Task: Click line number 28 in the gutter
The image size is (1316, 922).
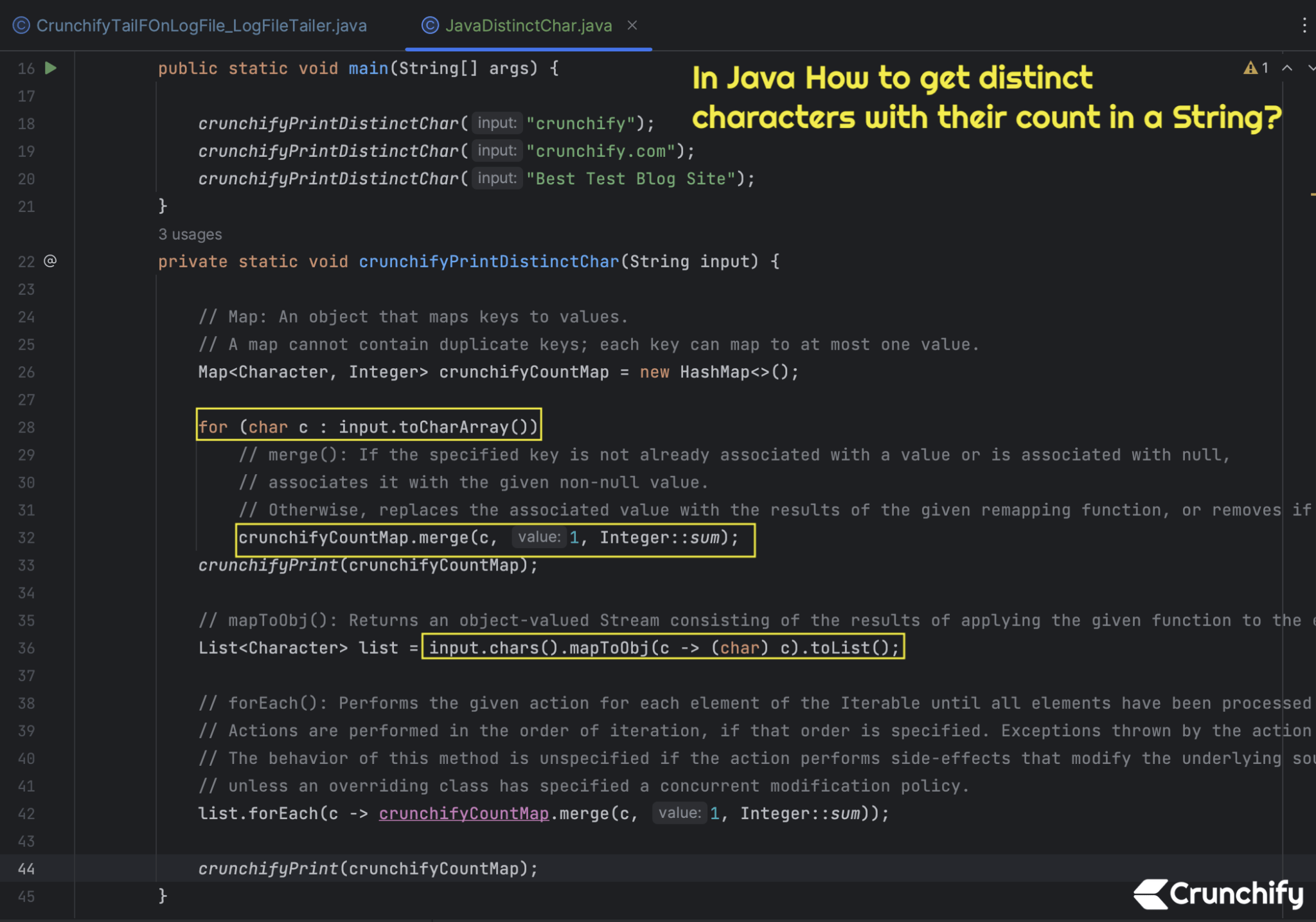Action: pyautogui.click(x=27, y=427)
